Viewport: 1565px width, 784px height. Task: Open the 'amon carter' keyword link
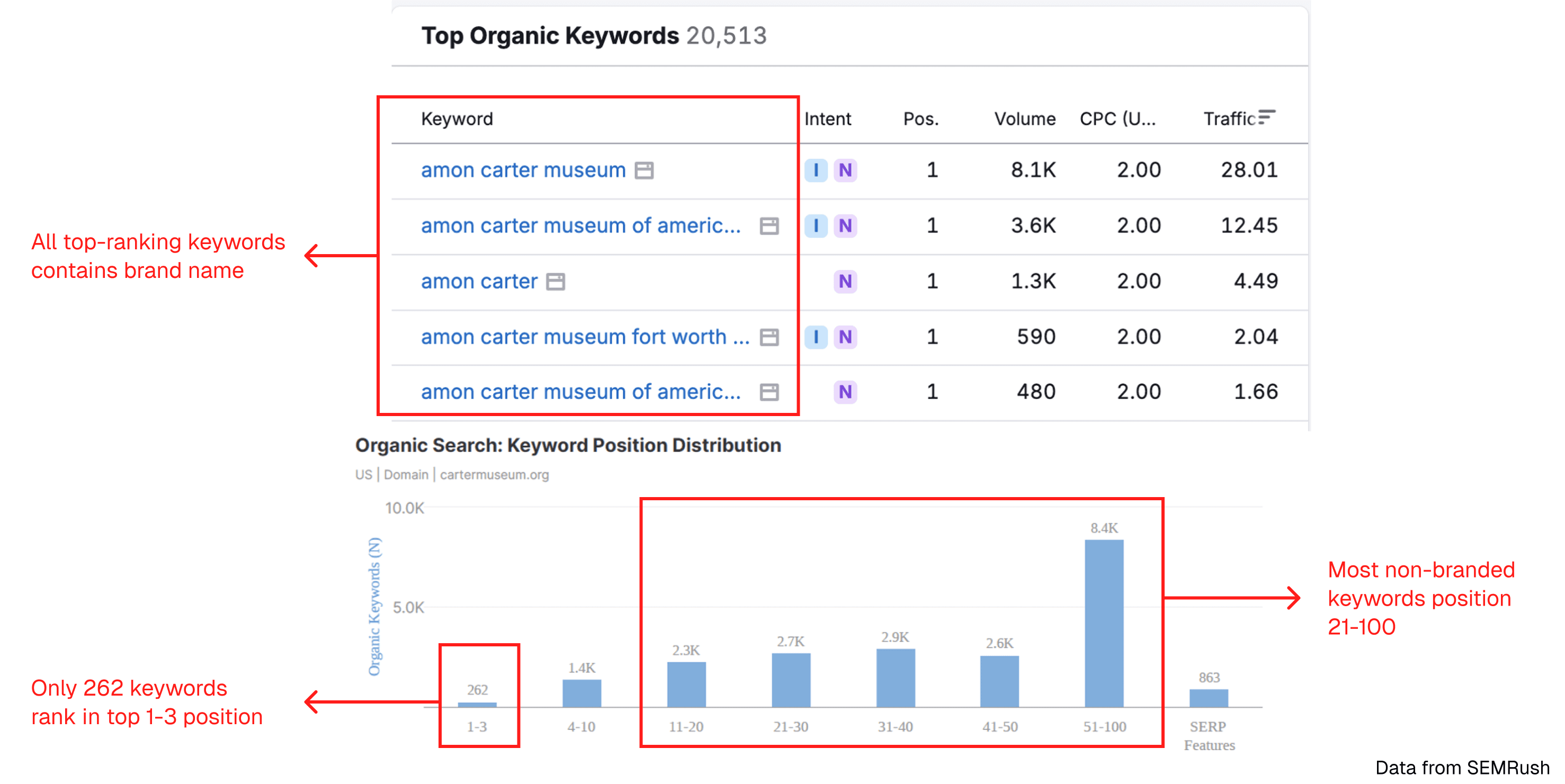click(x=479, y=282)
